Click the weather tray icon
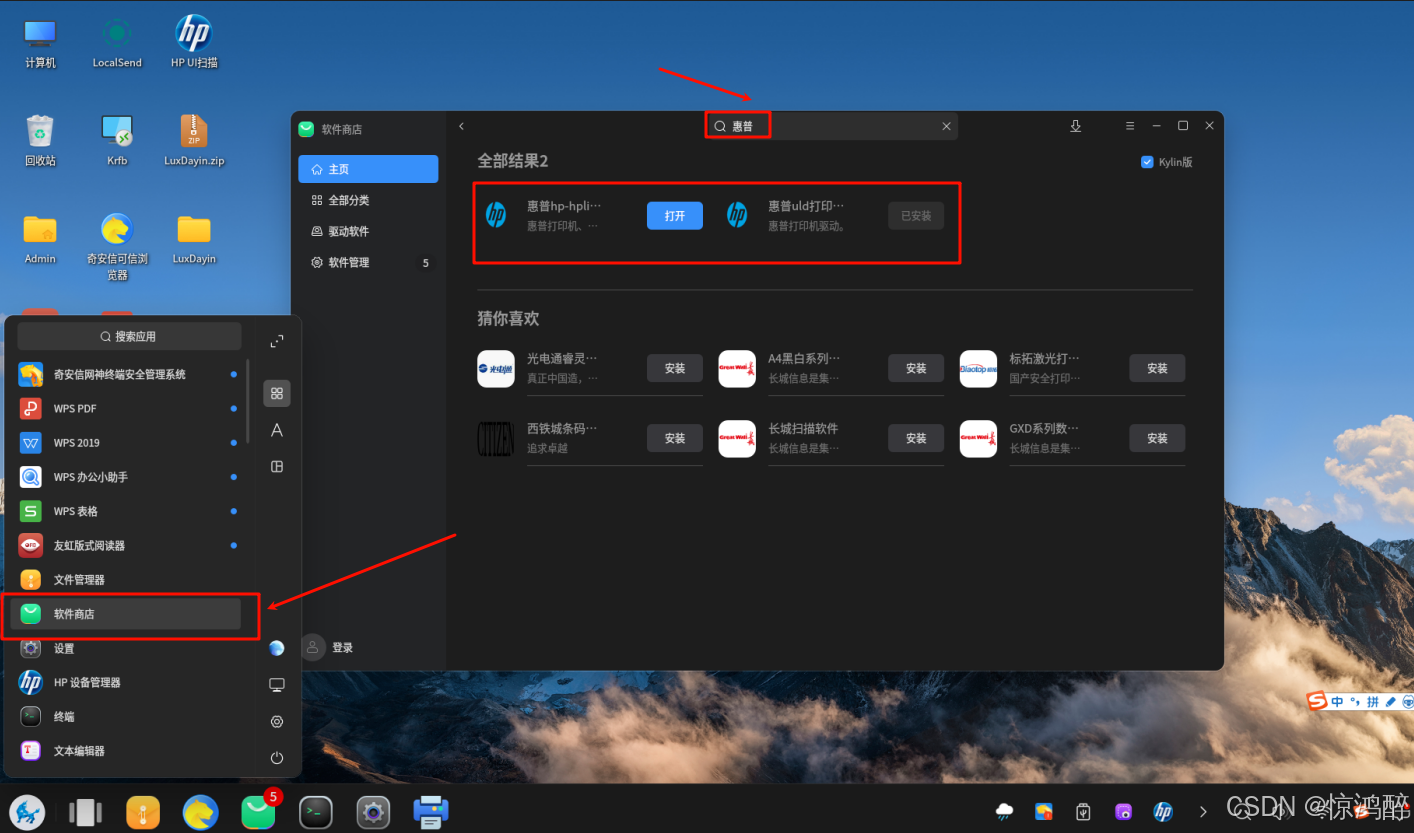The width and height of the screenshot is (1414, 833). (x=1004, y=811)
